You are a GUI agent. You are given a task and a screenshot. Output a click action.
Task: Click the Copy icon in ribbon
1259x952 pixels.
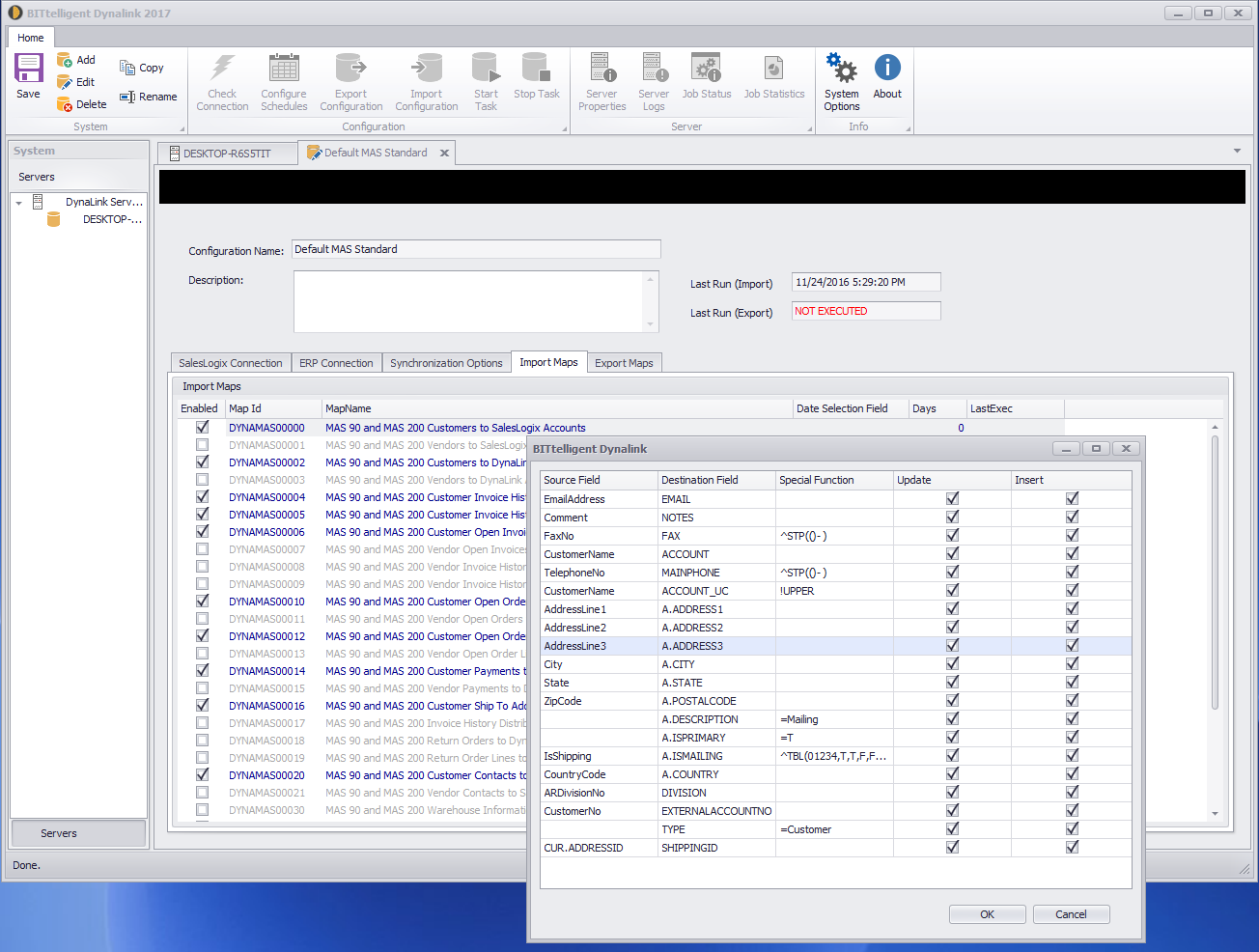tap(127, 68)
